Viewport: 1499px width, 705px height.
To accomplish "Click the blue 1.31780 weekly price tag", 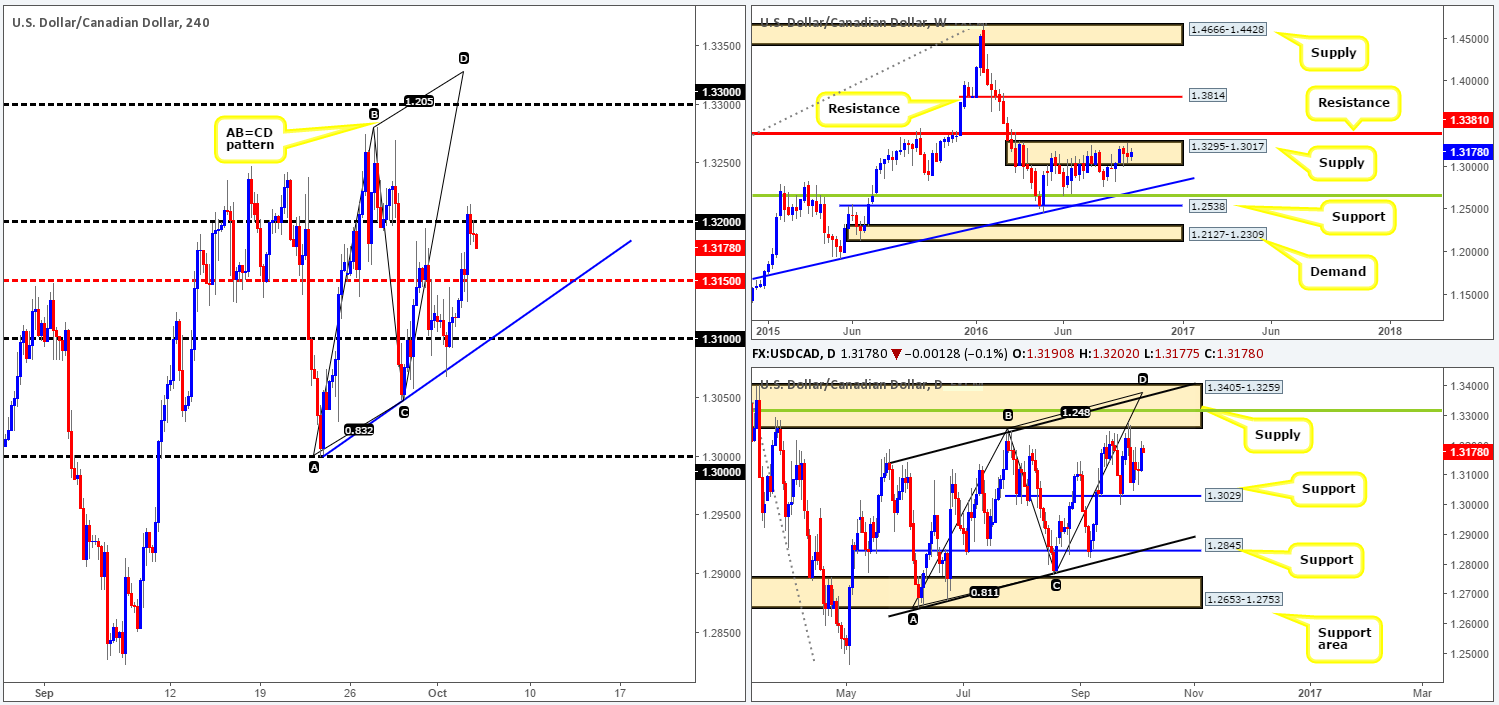I will pyautogui.click(x=1468, y=152).
